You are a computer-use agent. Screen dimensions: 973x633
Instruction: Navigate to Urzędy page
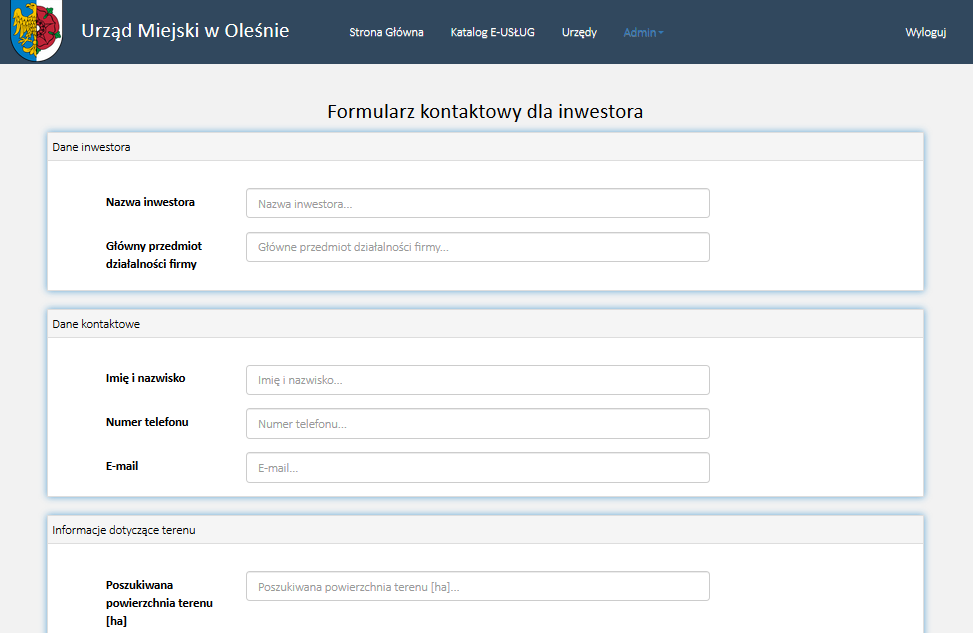579,32
